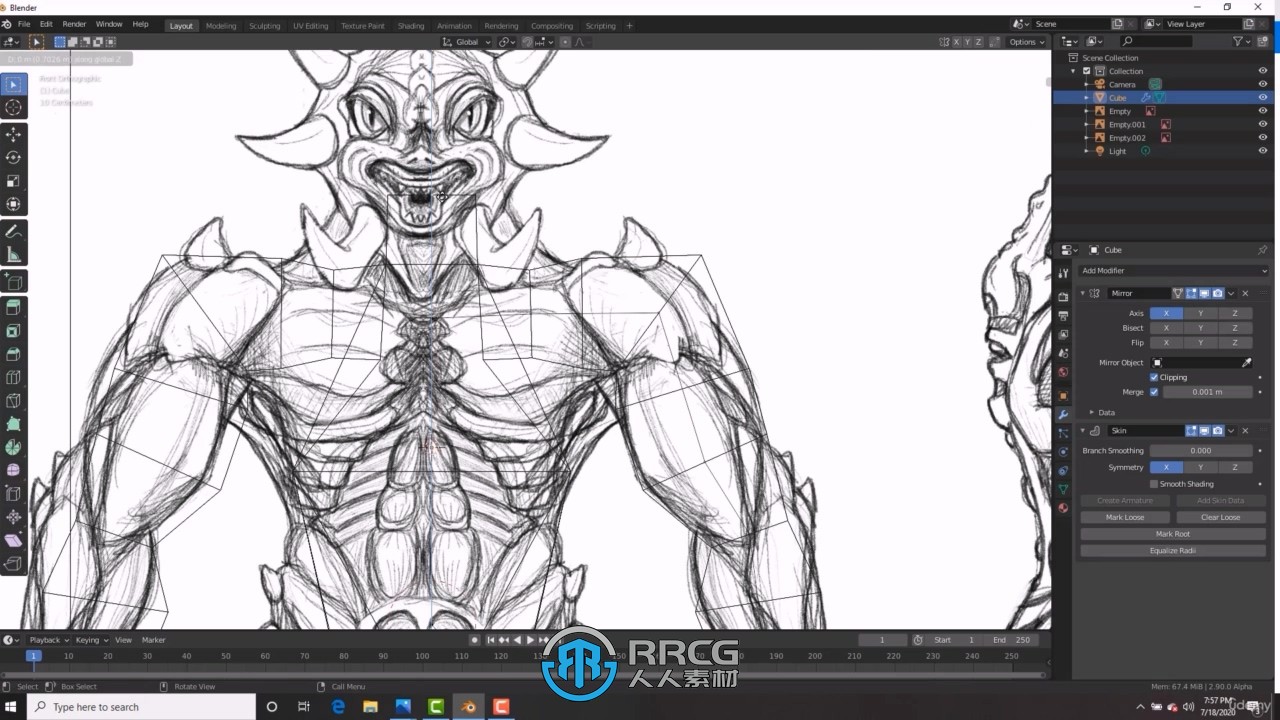Image resolution: width=1280 pixels, height=720 pixels.
Task: Open the Playback dropdown in timeline
Action: pyautogui.click(x=48, y=640)
